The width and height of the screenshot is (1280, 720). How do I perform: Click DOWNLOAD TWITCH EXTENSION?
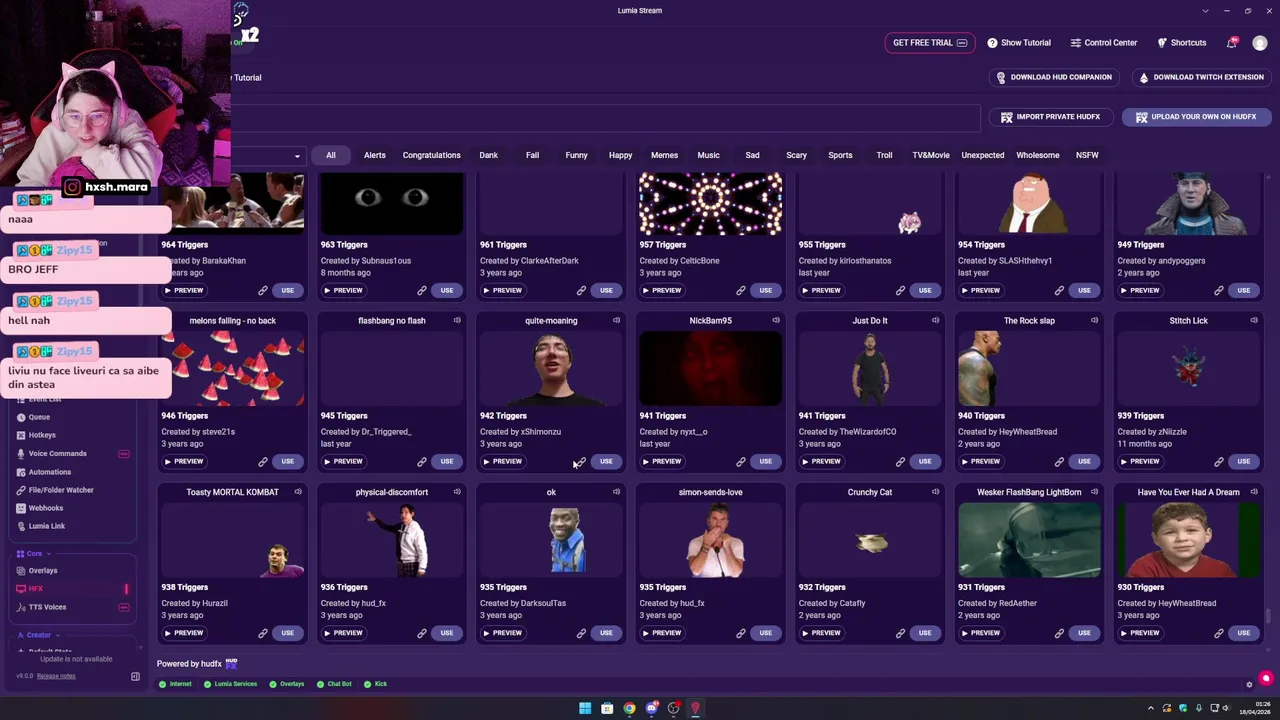1201,77
